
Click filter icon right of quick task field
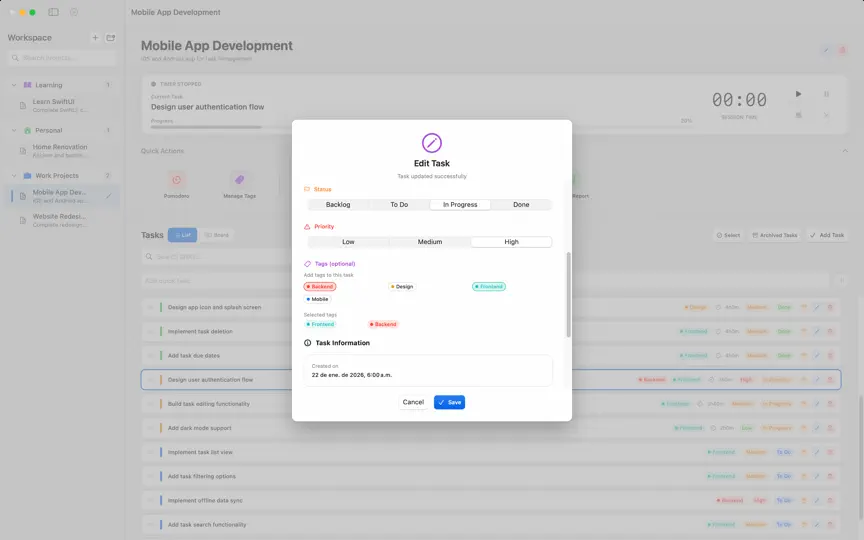coord(842,281)
